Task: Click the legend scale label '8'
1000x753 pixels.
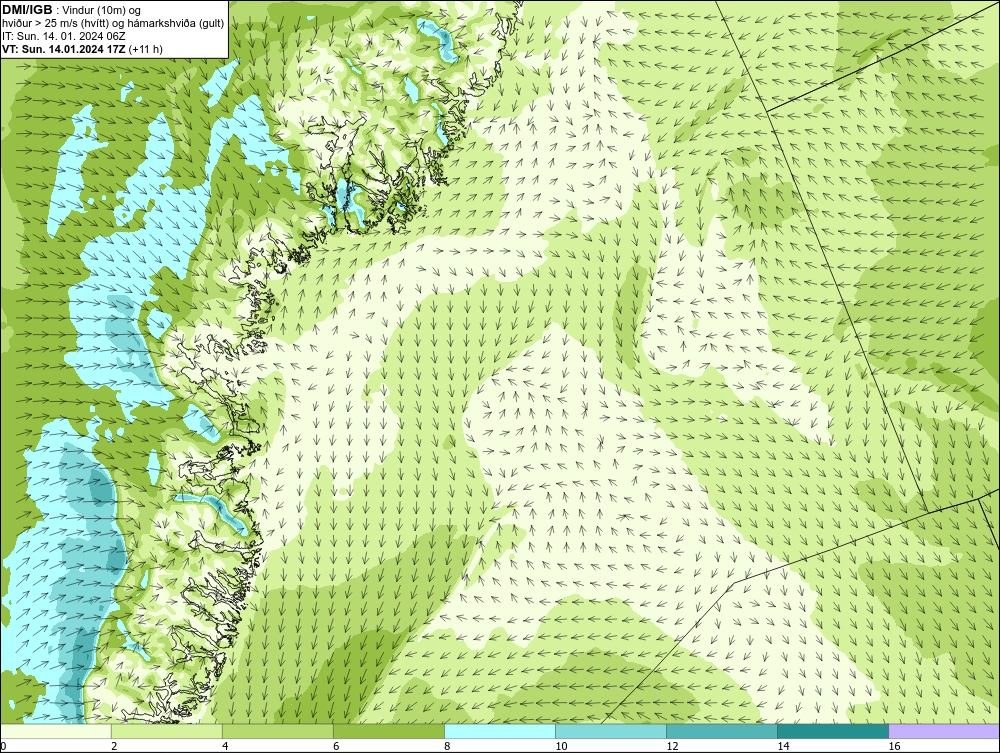Action: [x=447, y=746]
